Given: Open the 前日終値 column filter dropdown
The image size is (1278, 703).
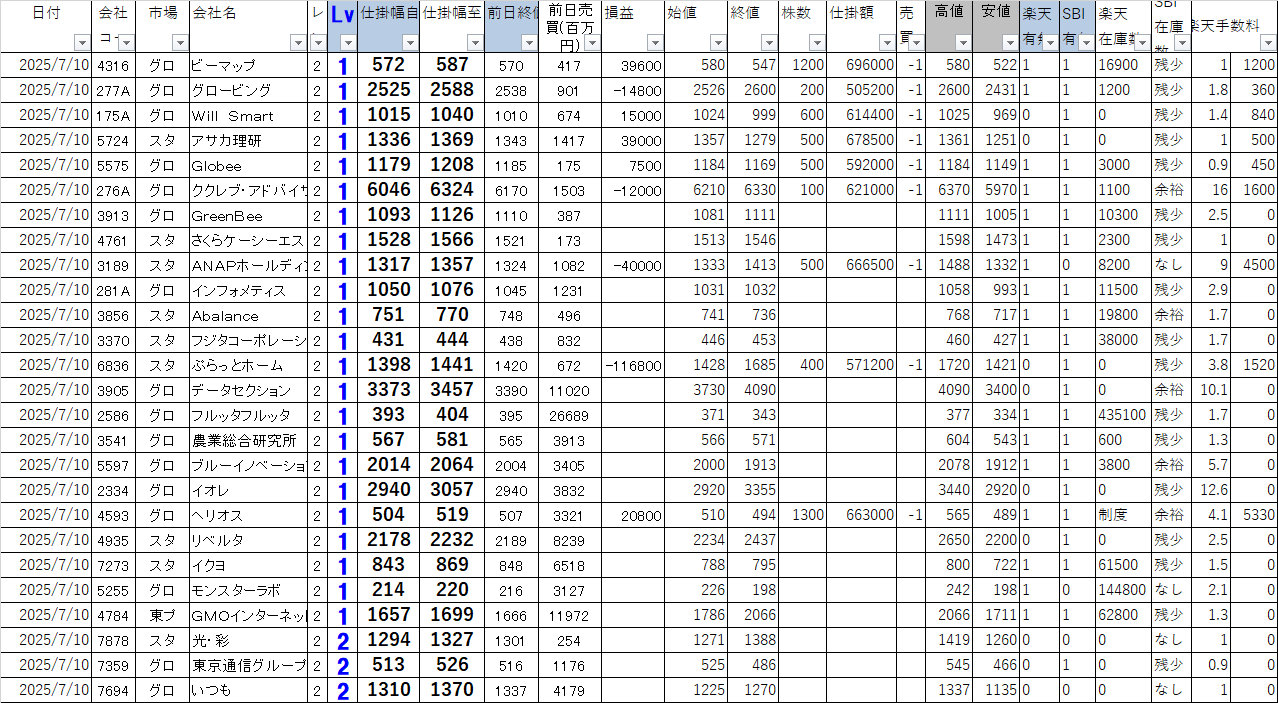Looking at the screenshot, I should click(x=529, y=43).
